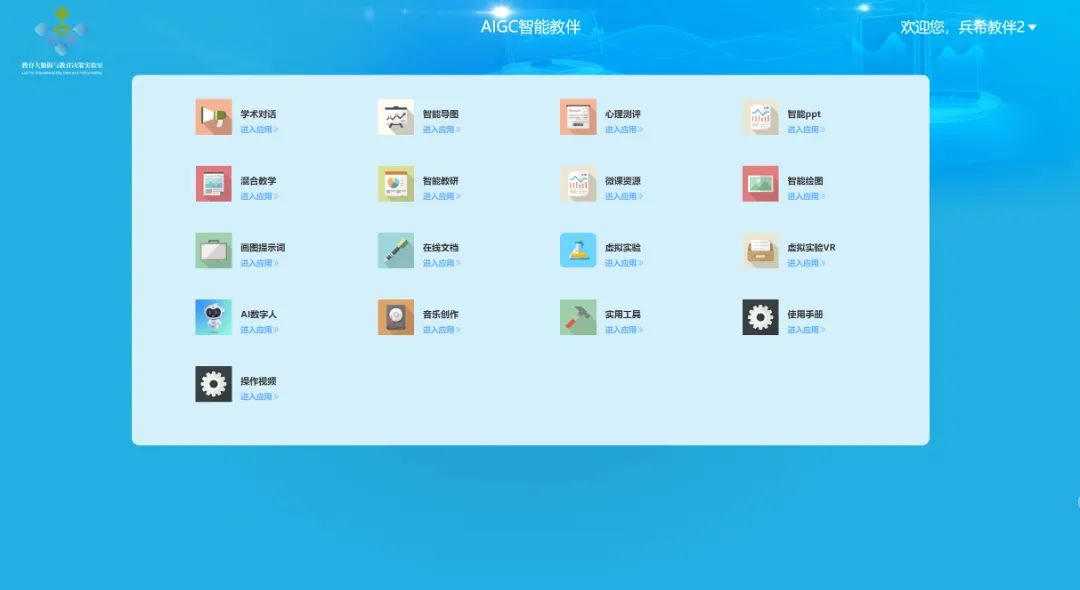Click the 混合教学 icon
Screen dimensions: 1080x590
[213, 184]
